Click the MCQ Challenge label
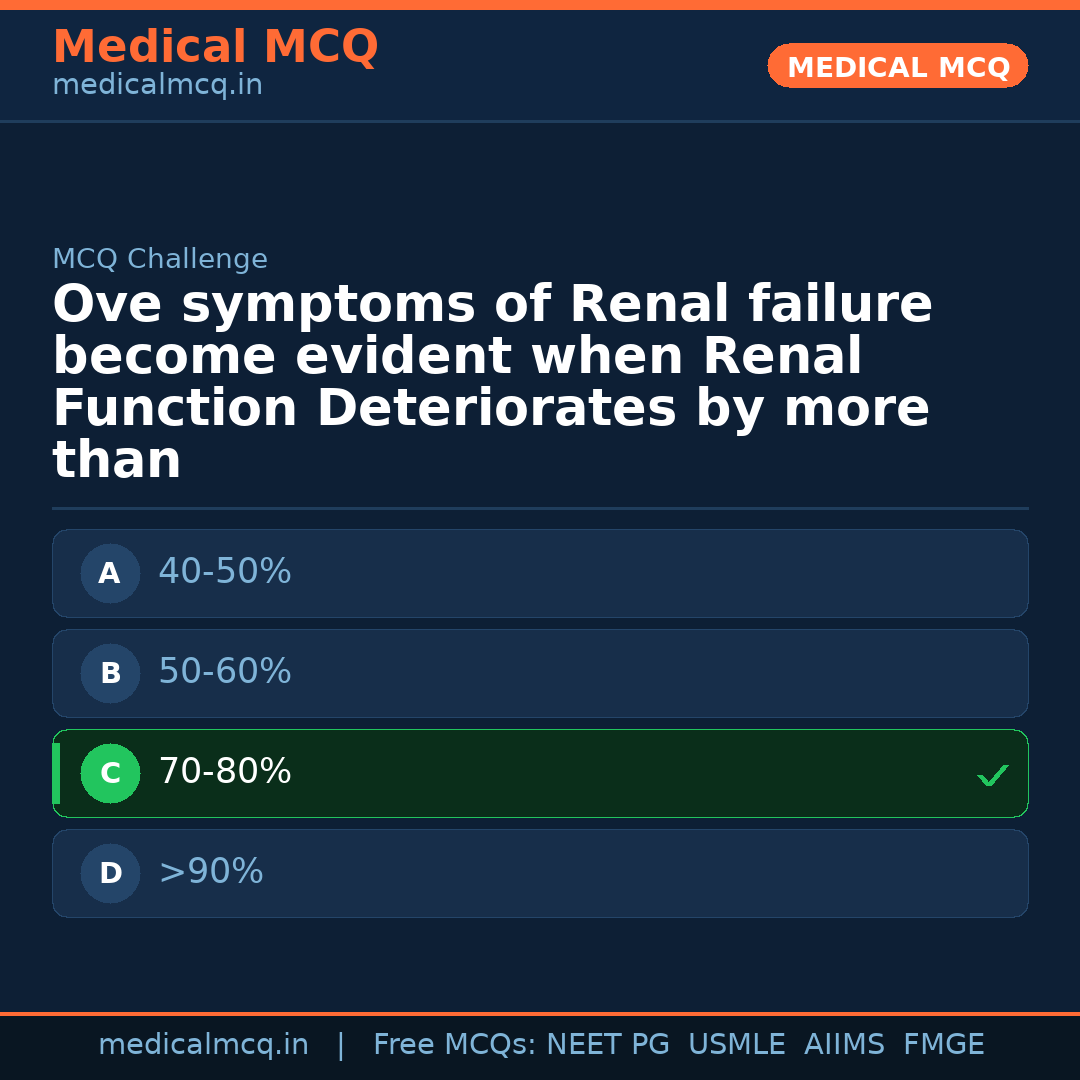Viewport: 1080px width, 1080px height. 160,259
